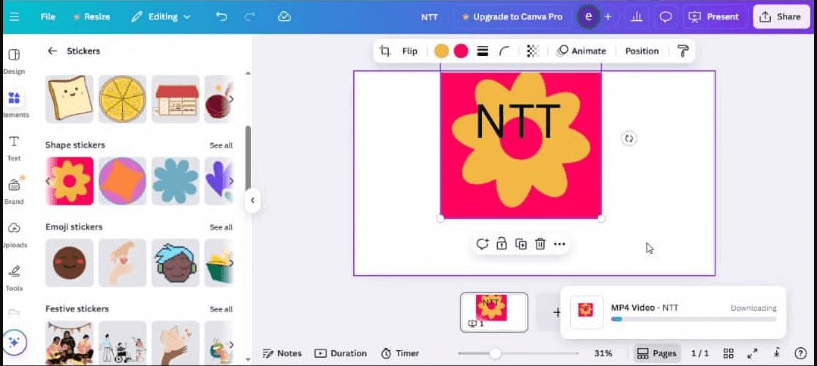Open the Resize option
817x366 pixels.
(92, 17)
